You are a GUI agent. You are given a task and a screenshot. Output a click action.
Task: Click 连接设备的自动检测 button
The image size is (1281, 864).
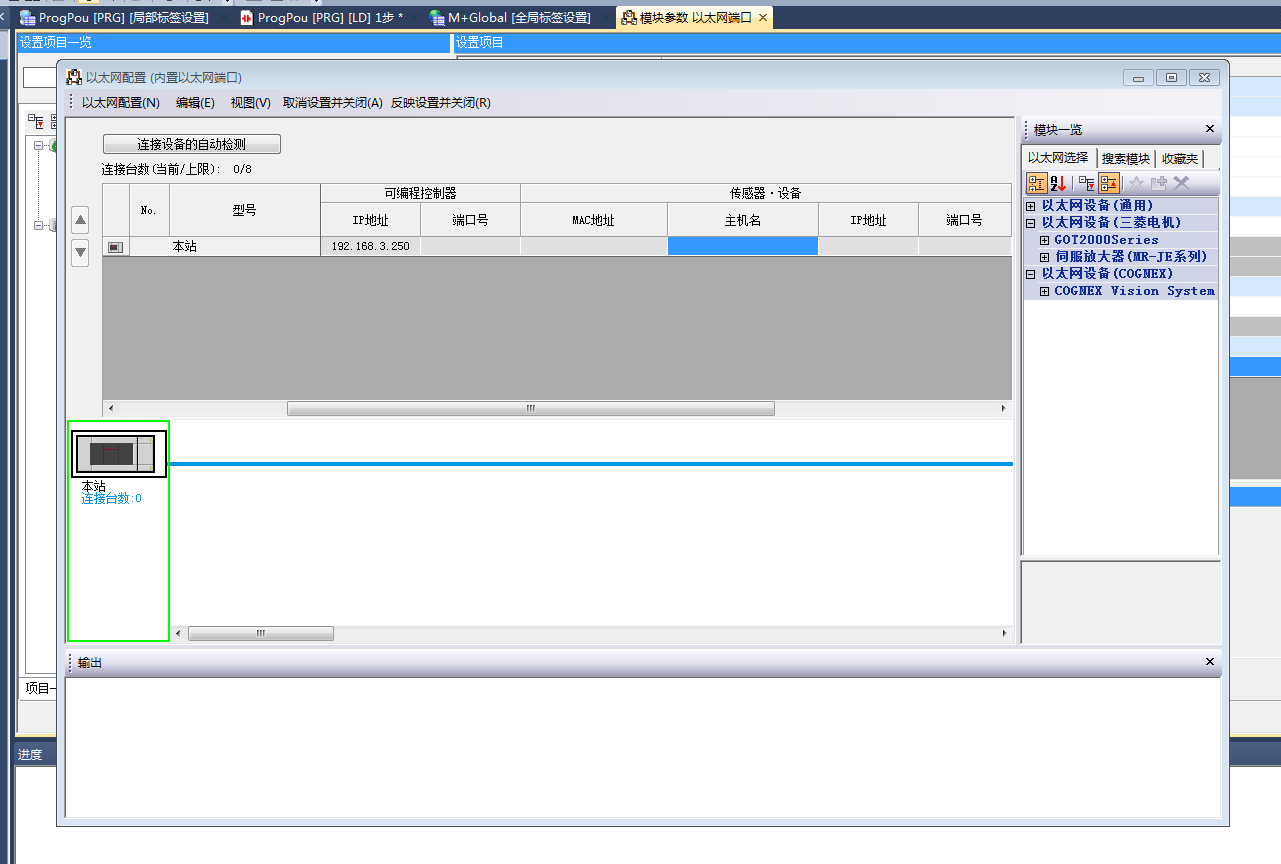[x=192, y=144]
